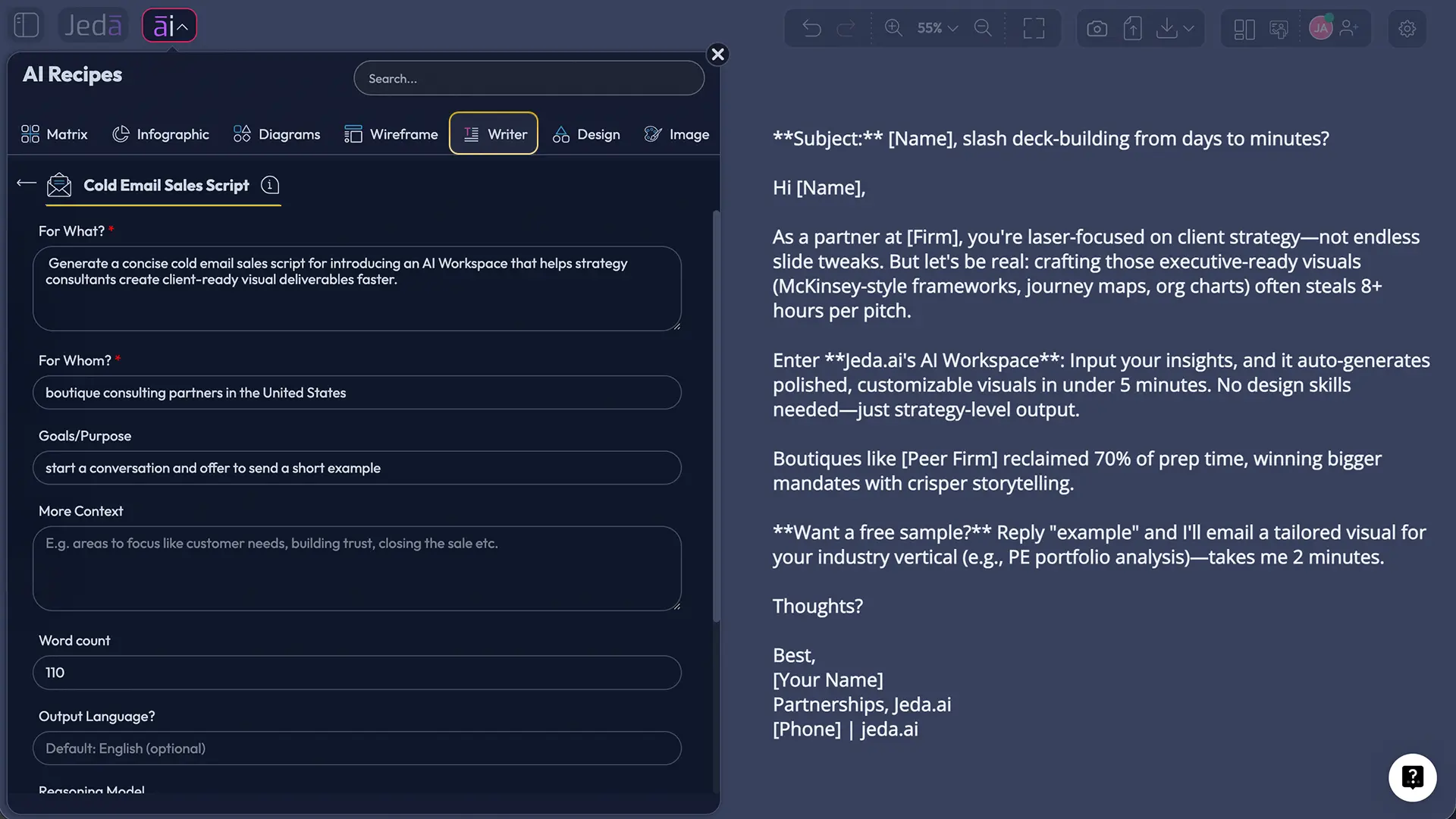The width and height of the screenshot is (1456, 819).
Task: Select the Writer tab
Action: (494, 133)
